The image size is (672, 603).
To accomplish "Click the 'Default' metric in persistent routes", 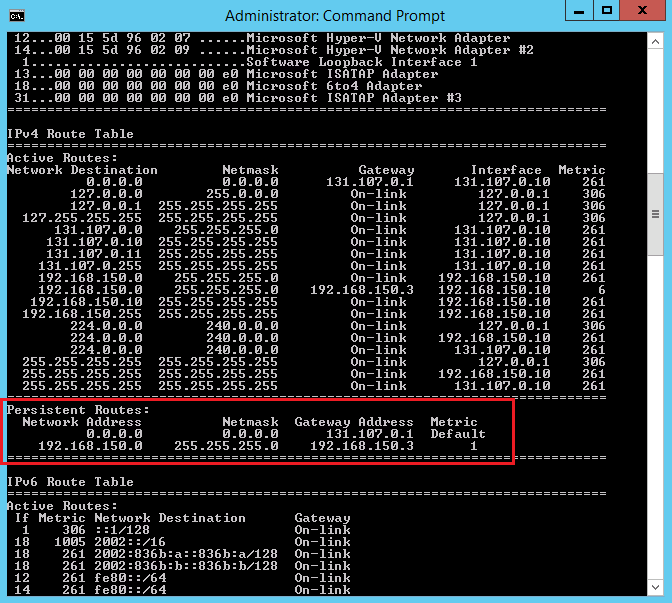I will point(458,434).
